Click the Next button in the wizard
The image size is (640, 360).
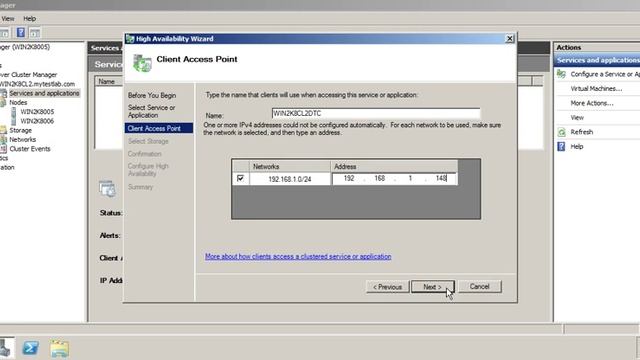coord(433,287)
